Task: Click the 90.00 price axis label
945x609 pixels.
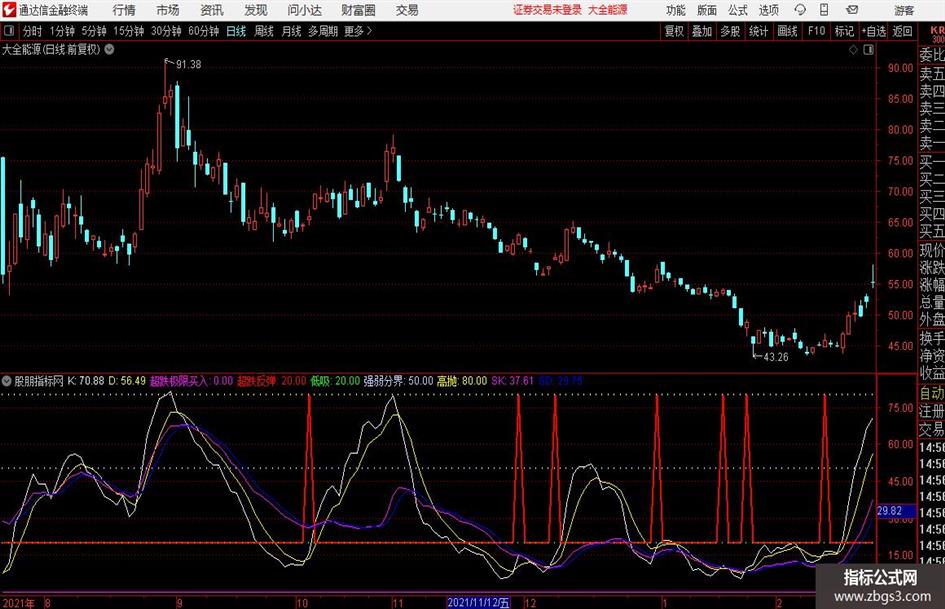Action: (x=900, y=68)
